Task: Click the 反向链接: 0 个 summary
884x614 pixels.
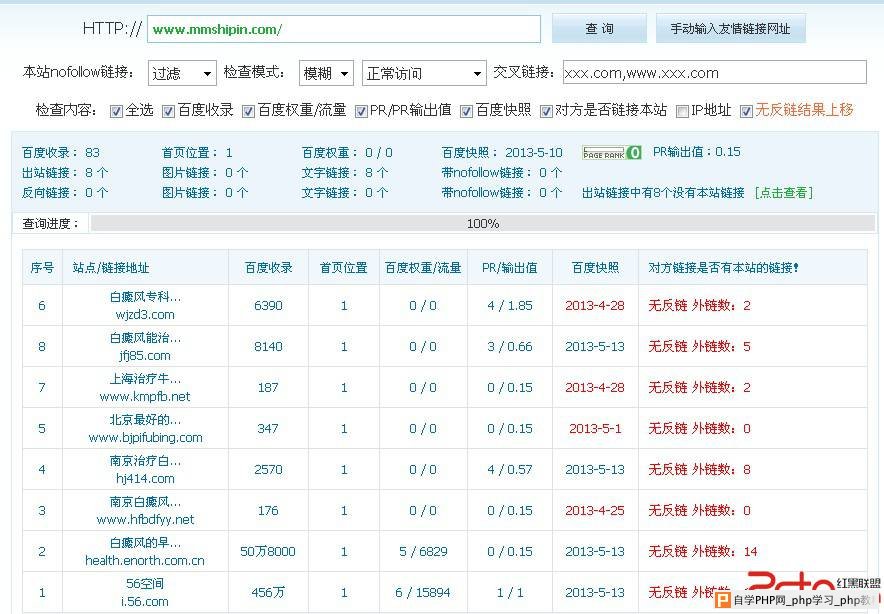Action: (x=65, y=193)
